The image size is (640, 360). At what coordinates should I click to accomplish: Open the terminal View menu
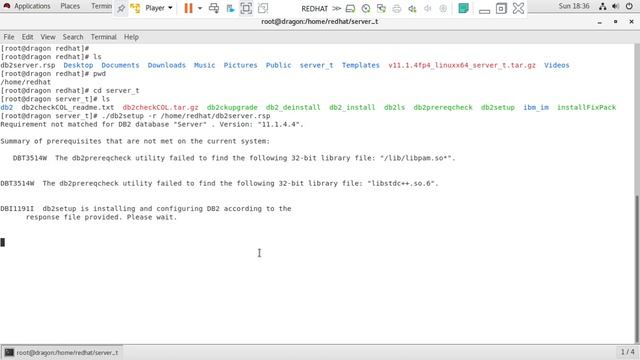tap(48, 37)
